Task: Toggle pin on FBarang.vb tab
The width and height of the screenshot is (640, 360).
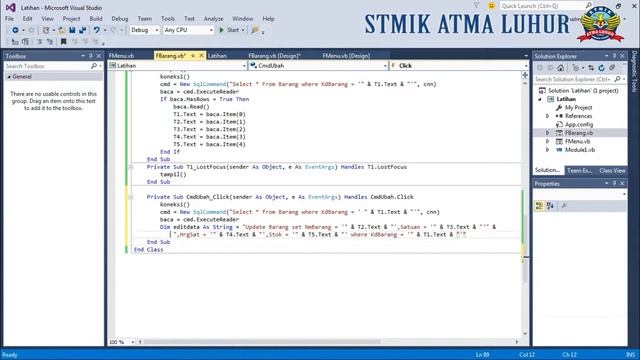Action: [193, 56]
